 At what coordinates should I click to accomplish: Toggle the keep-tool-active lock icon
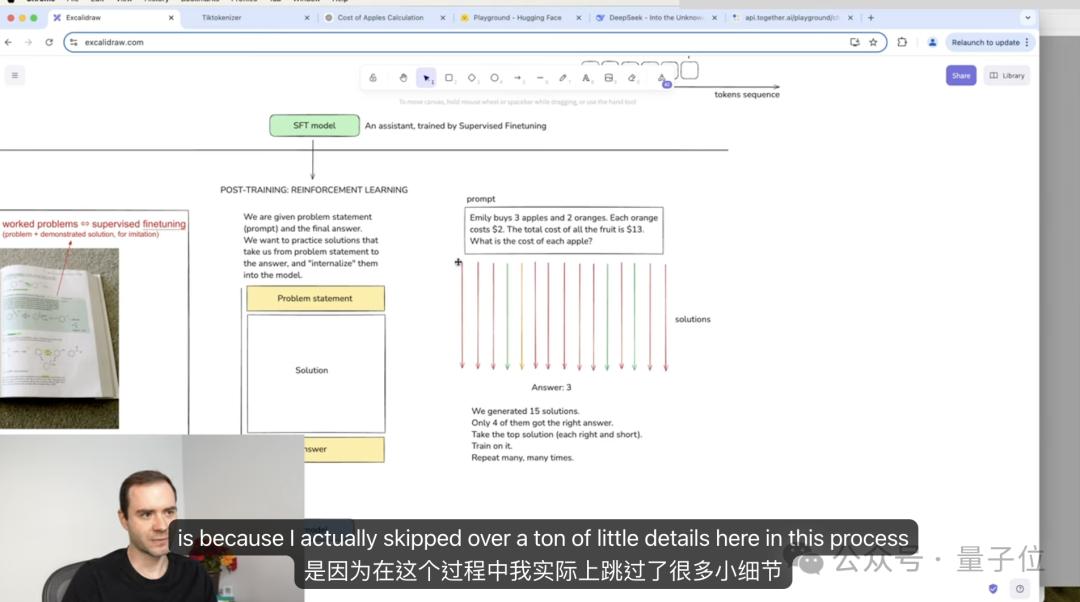[x=373, y=78]
